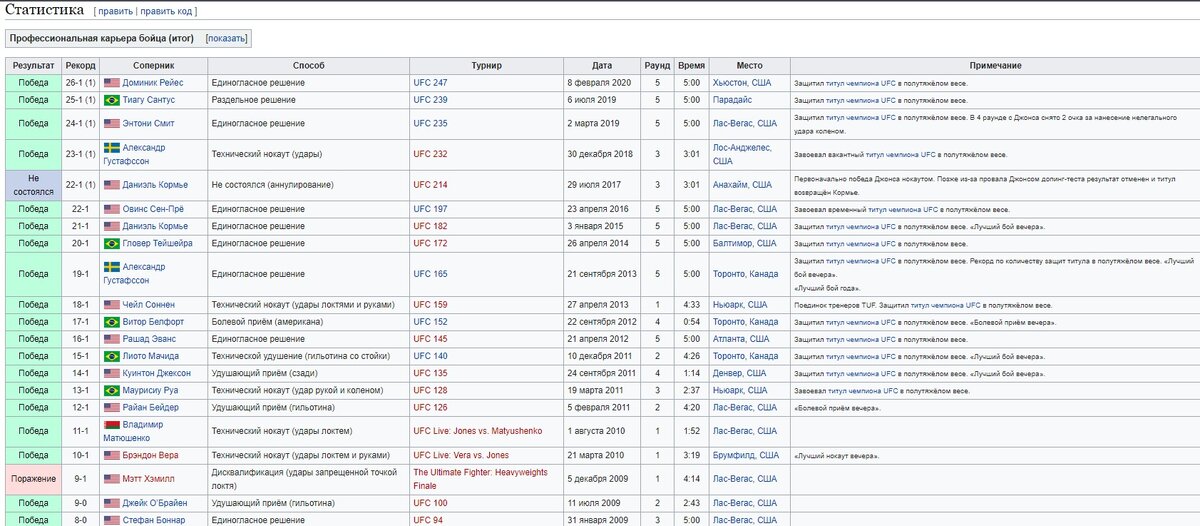The image size is (1200, 526).
Task: Click the Brazil flag beside Тиагу Сантус
Action: pos(112,101)
